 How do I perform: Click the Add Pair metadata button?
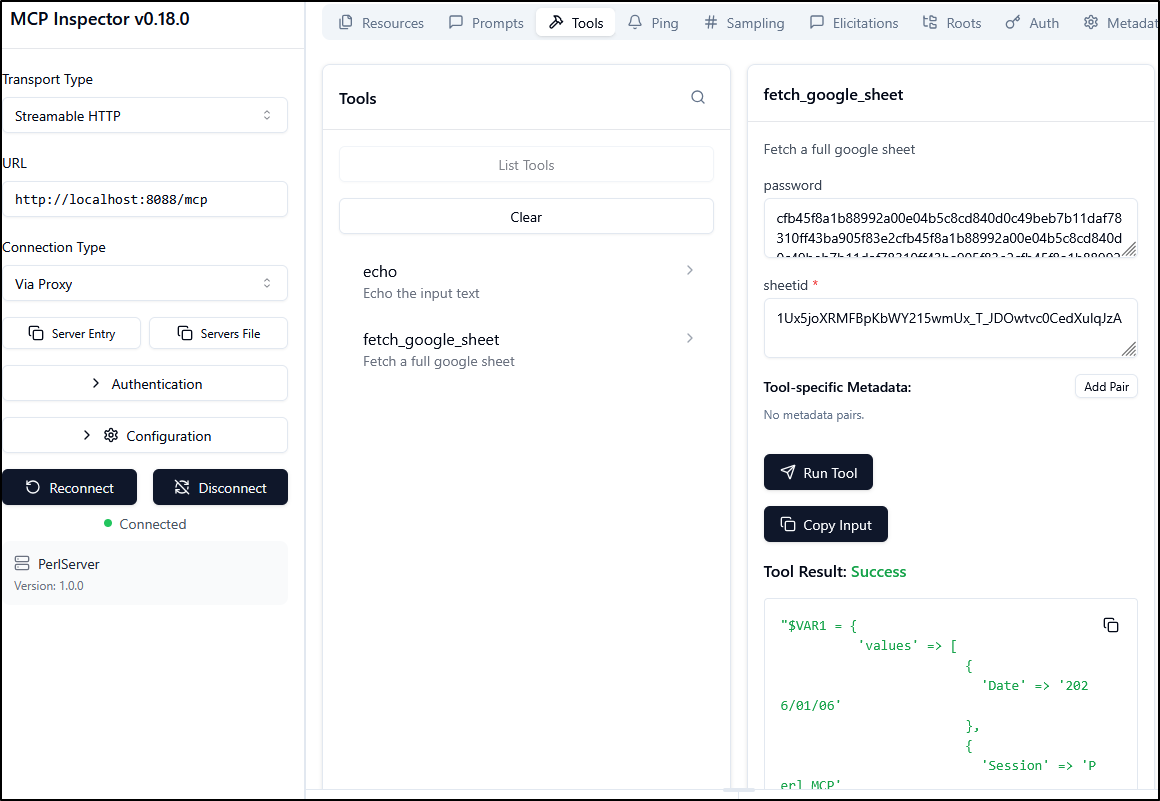[1106, 387]
